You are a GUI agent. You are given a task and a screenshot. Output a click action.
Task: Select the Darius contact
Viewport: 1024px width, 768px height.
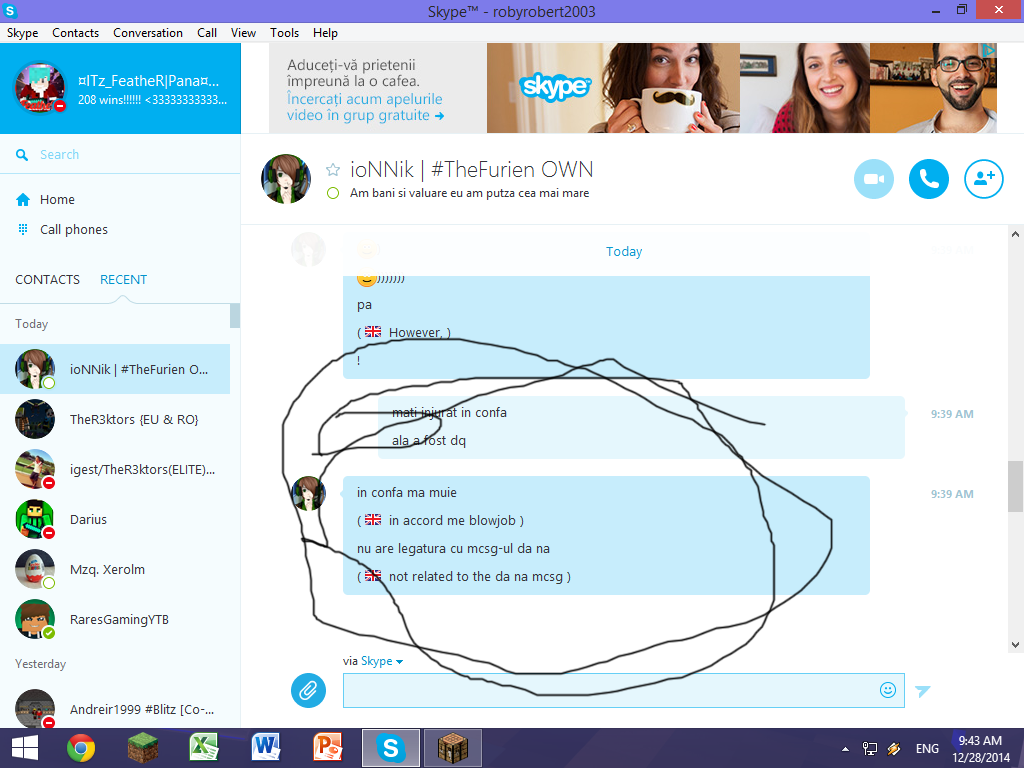tap(115, 519)
